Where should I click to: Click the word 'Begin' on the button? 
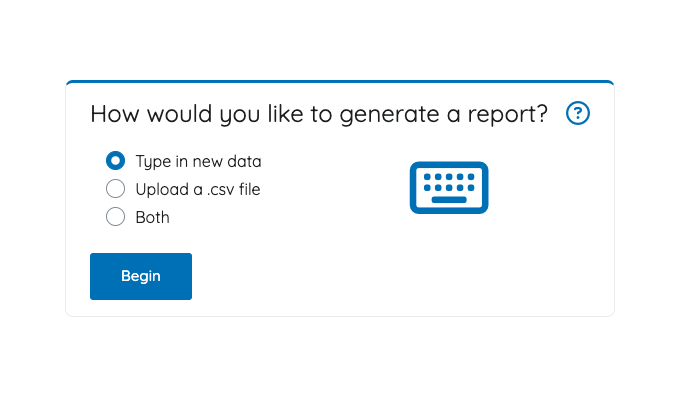click(141, 276)
